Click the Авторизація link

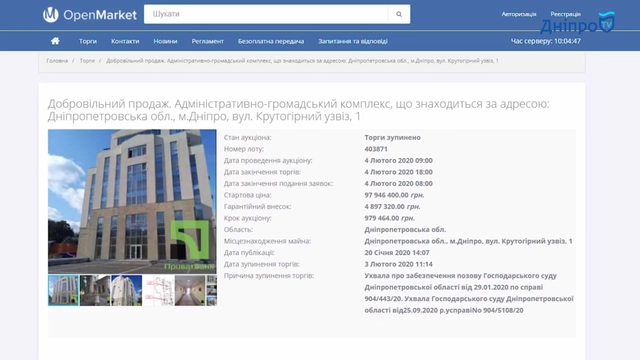519,14
